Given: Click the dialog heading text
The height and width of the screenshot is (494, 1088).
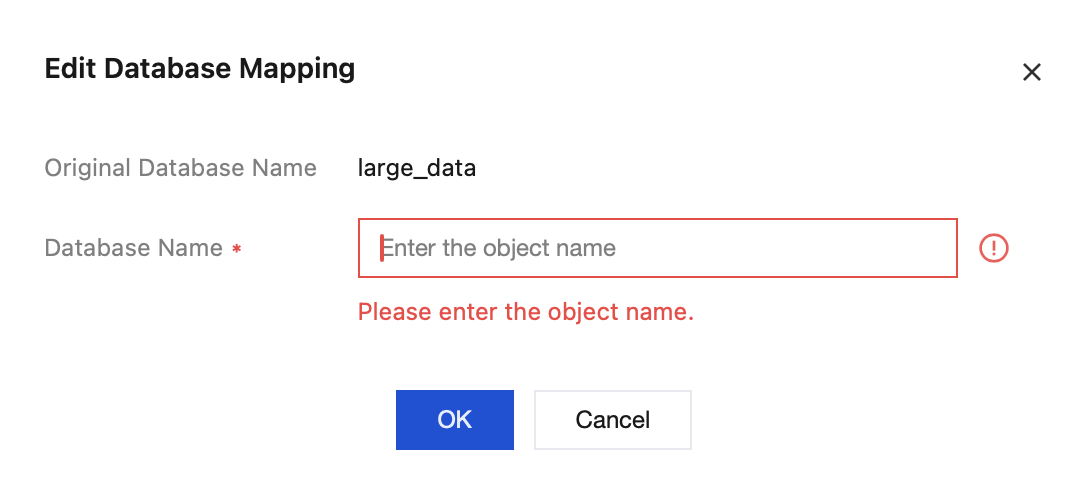Looking at the screenshot, I should click(x=200, y=69).
